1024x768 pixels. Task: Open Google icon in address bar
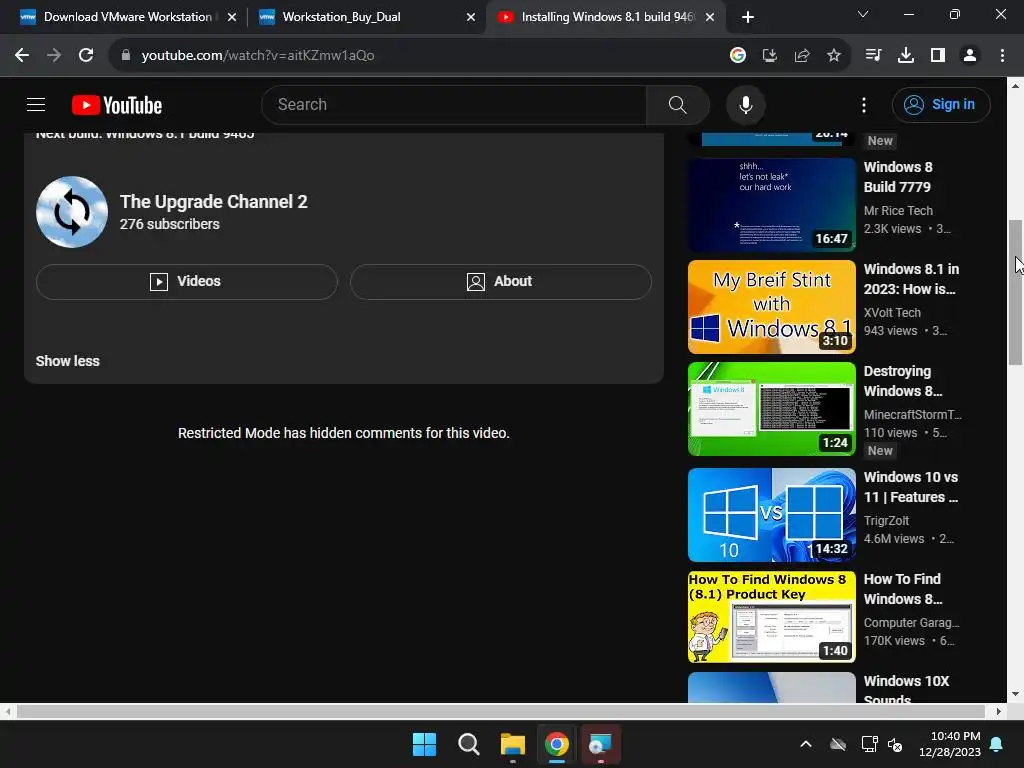(737, 56)
